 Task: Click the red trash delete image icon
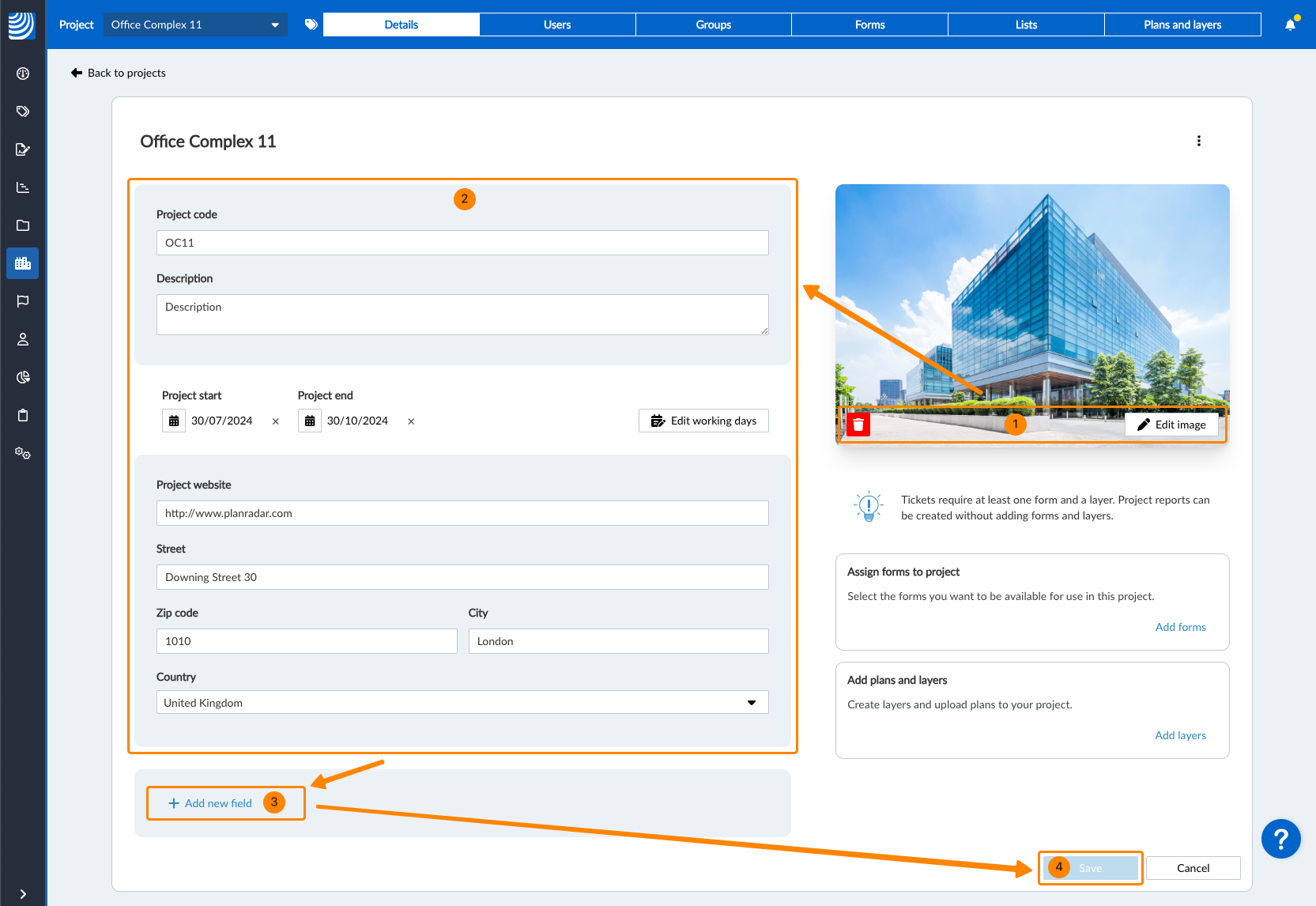pyautogui.click(x=858, y=425)
